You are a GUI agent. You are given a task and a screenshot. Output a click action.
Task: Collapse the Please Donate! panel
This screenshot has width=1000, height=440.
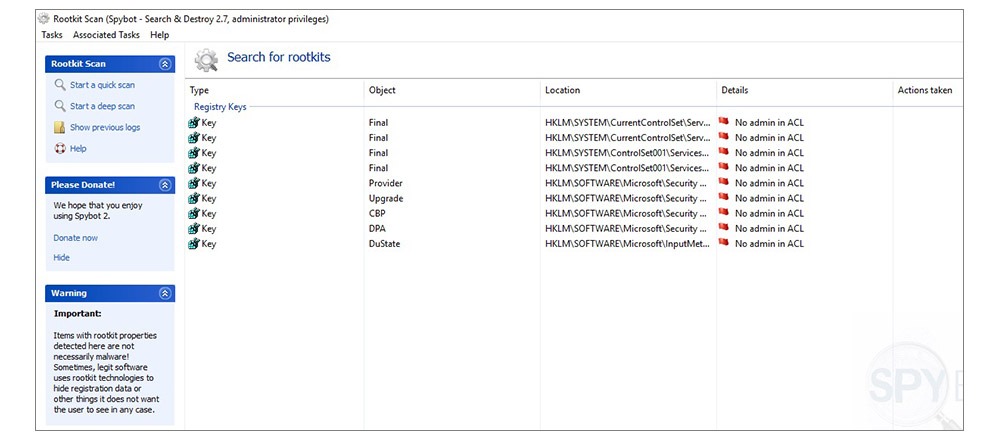point(165,185)
